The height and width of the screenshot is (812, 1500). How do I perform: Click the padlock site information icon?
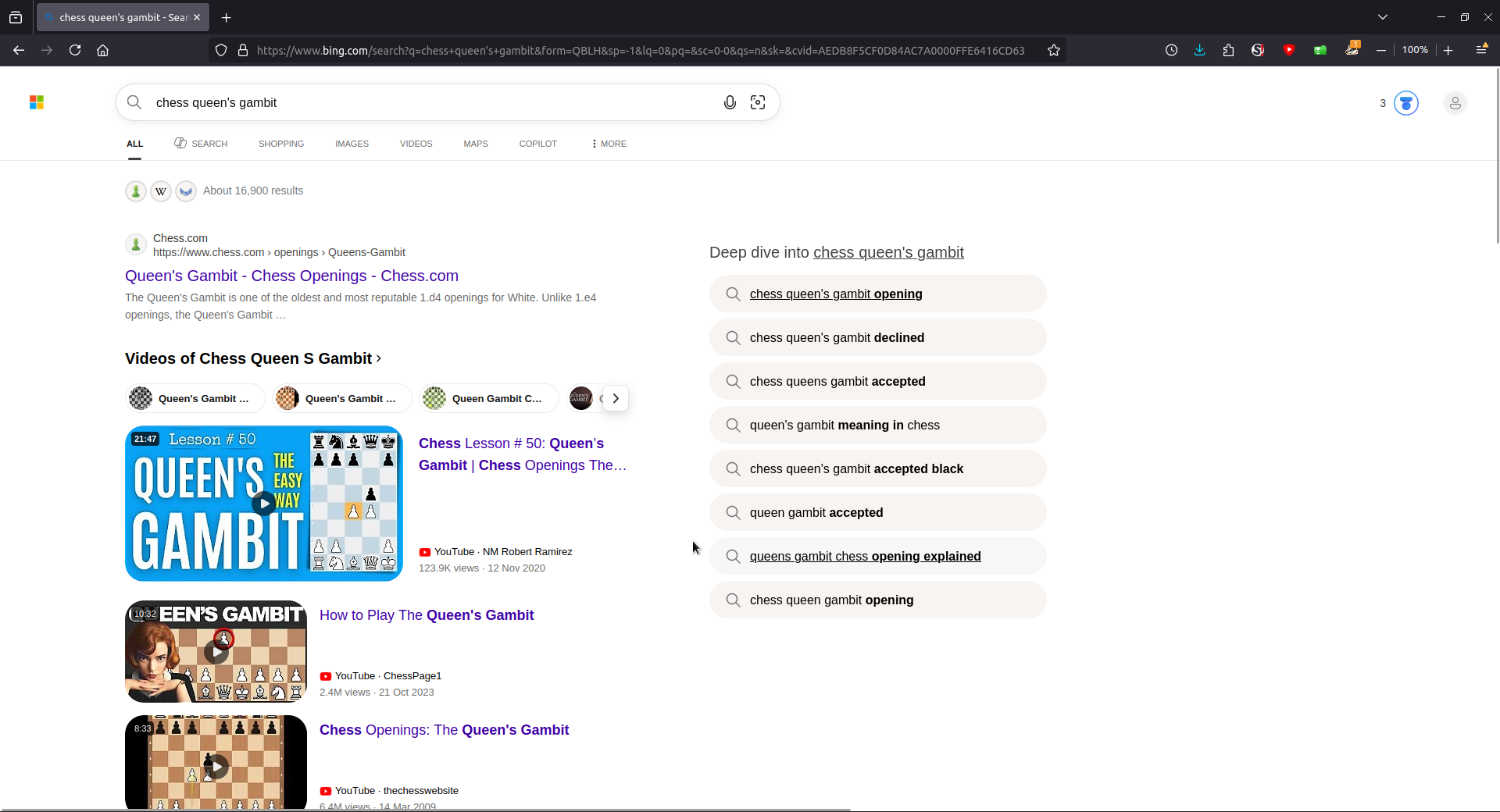tap(243, 50)
